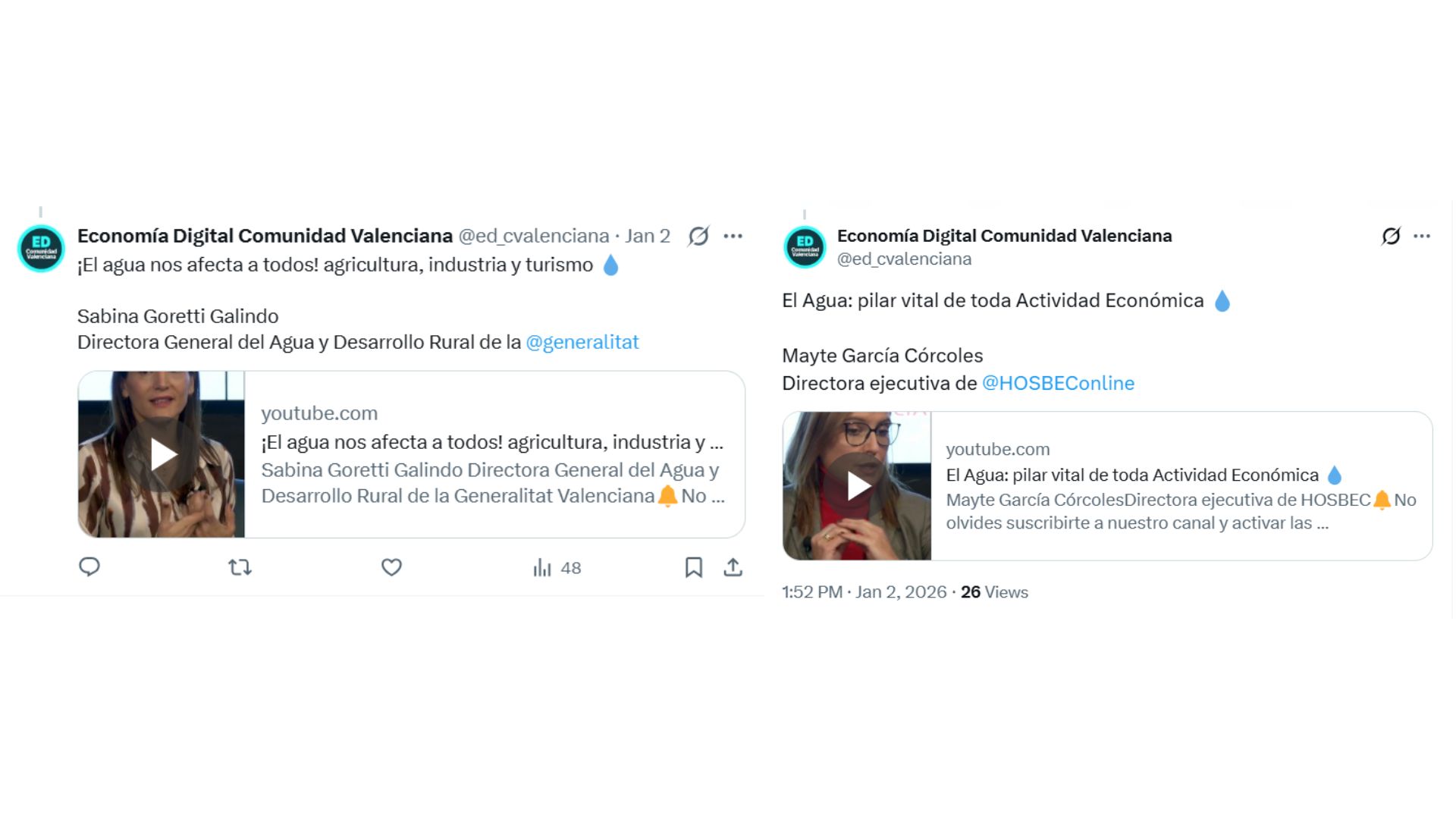Screen dimensions: 1456x819
Task: Like the left tweet with heart icon
Action: pos(391,567)
